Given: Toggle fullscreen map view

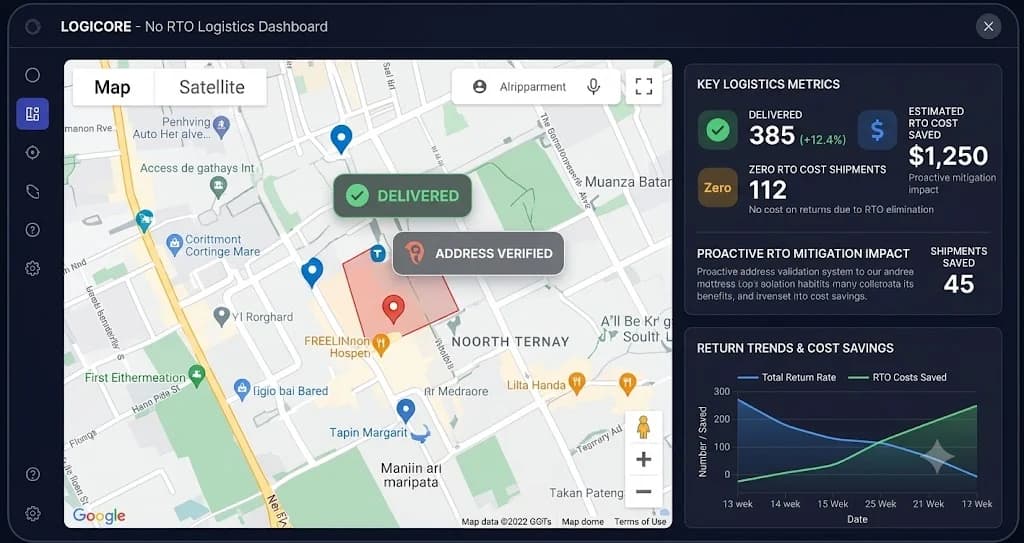Looking at the screenshot, I should coord(644,86).
